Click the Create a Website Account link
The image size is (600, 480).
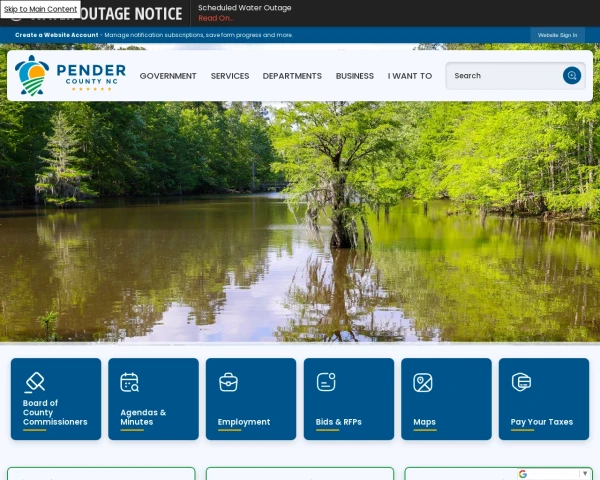pyautogui.click(x=57, y=35)
